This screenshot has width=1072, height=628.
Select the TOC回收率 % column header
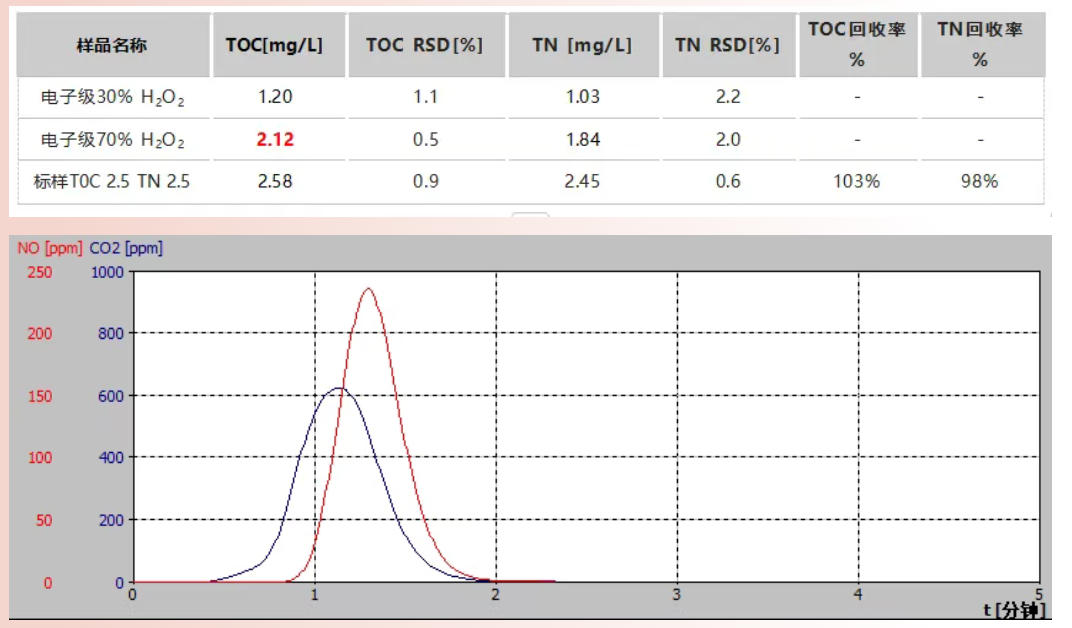[x=857, y=45]
